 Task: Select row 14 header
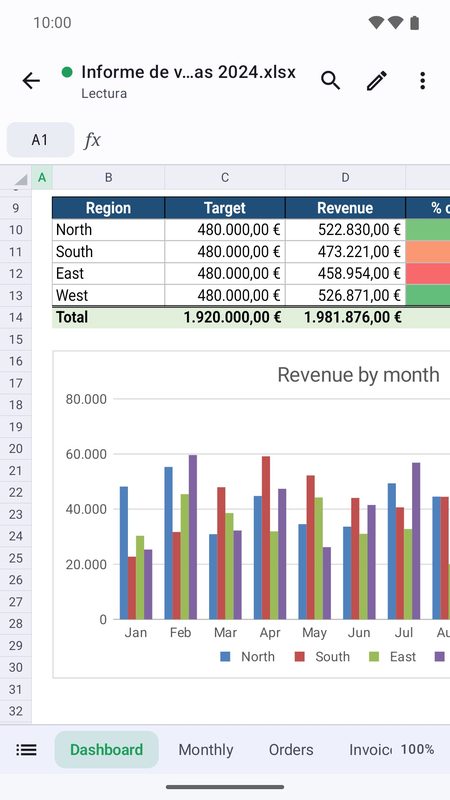point(15,317)
